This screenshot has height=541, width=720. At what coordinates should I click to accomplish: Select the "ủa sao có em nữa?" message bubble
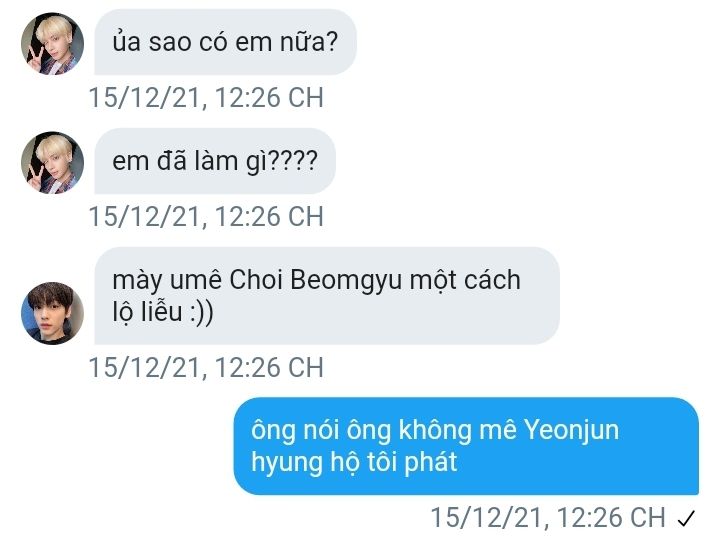tap(225, 42)
